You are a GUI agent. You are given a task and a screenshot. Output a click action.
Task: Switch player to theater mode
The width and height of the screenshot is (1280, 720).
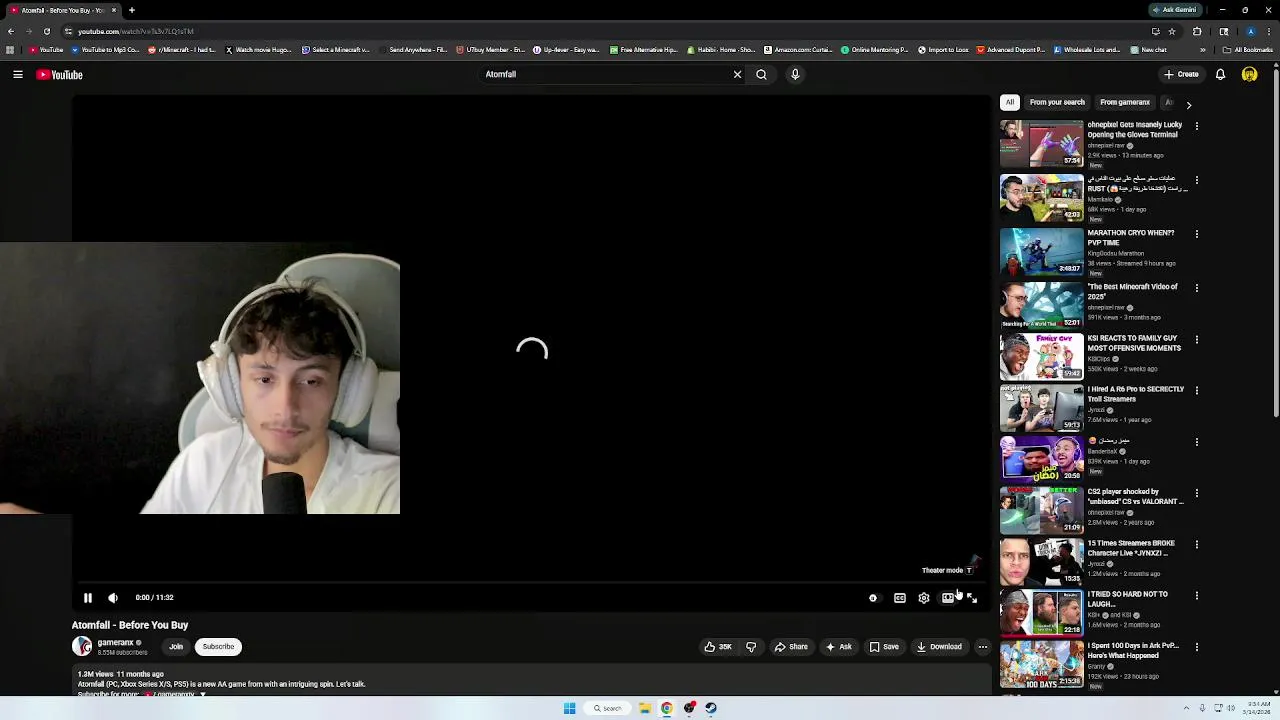947,598
